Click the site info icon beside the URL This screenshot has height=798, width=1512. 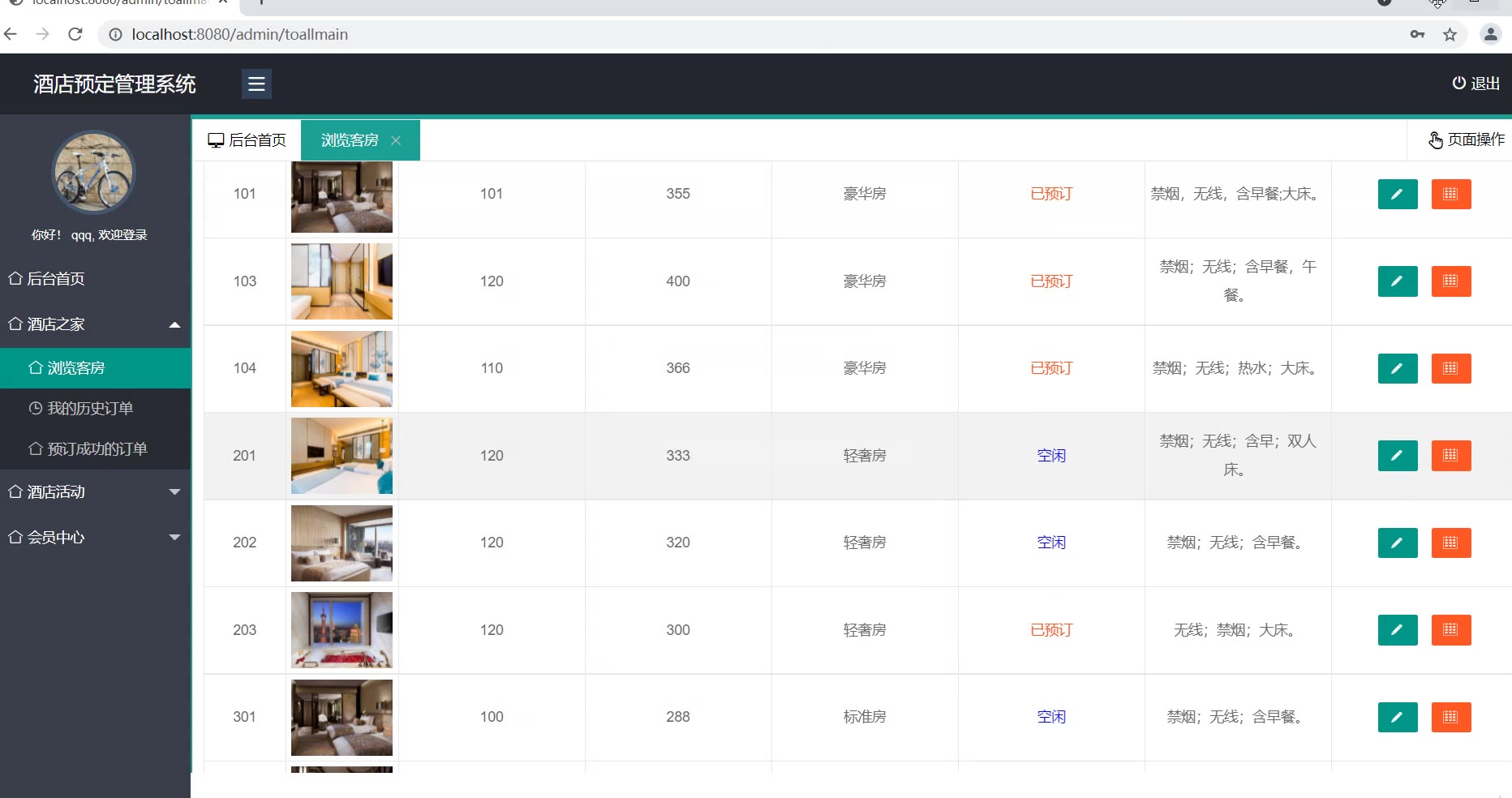[x=115, y=34]
